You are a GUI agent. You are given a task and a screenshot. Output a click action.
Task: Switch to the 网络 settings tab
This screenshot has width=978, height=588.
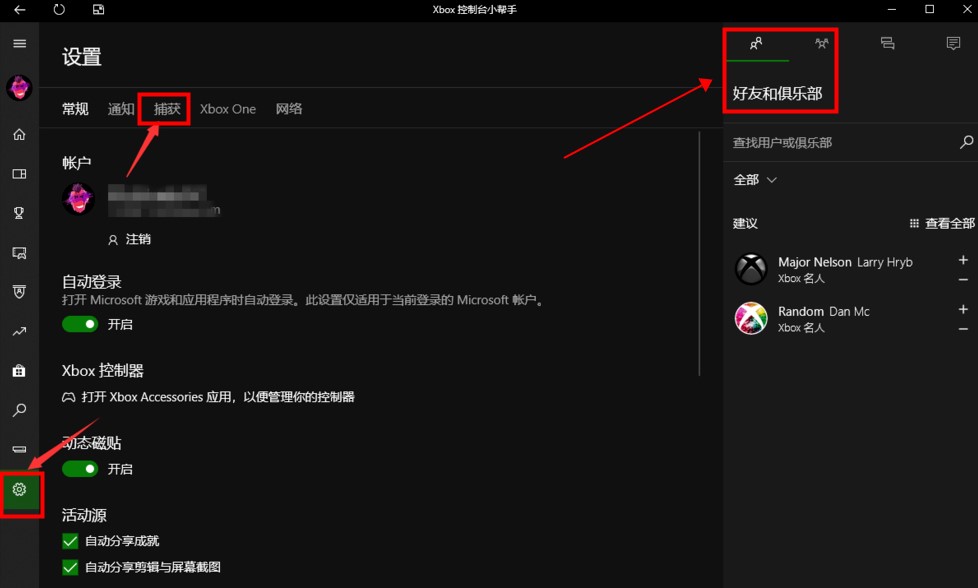[x=288, y=108]
